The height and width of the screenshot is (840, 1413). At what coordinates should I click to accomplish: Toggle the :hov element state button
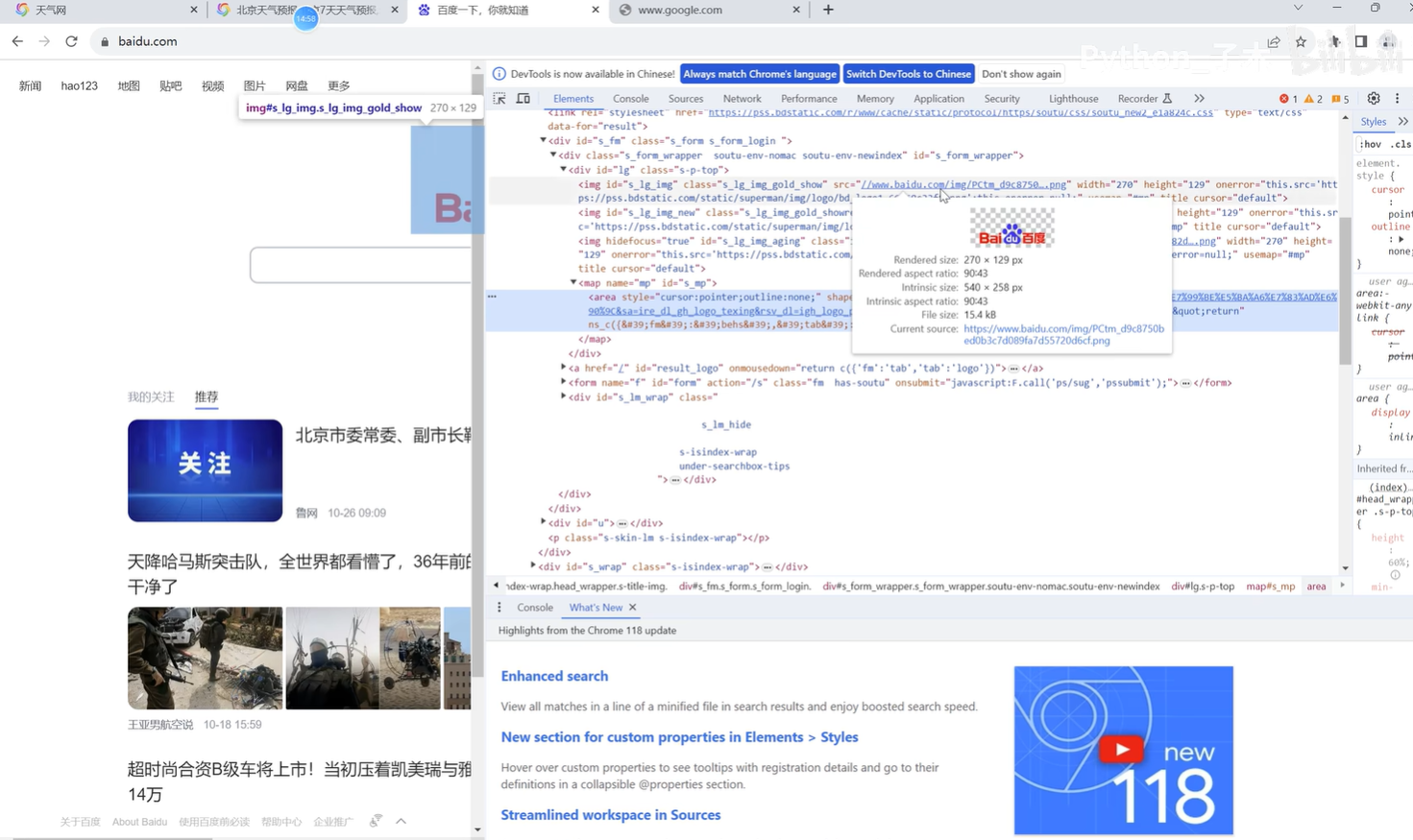click(x=1371, y=145)
